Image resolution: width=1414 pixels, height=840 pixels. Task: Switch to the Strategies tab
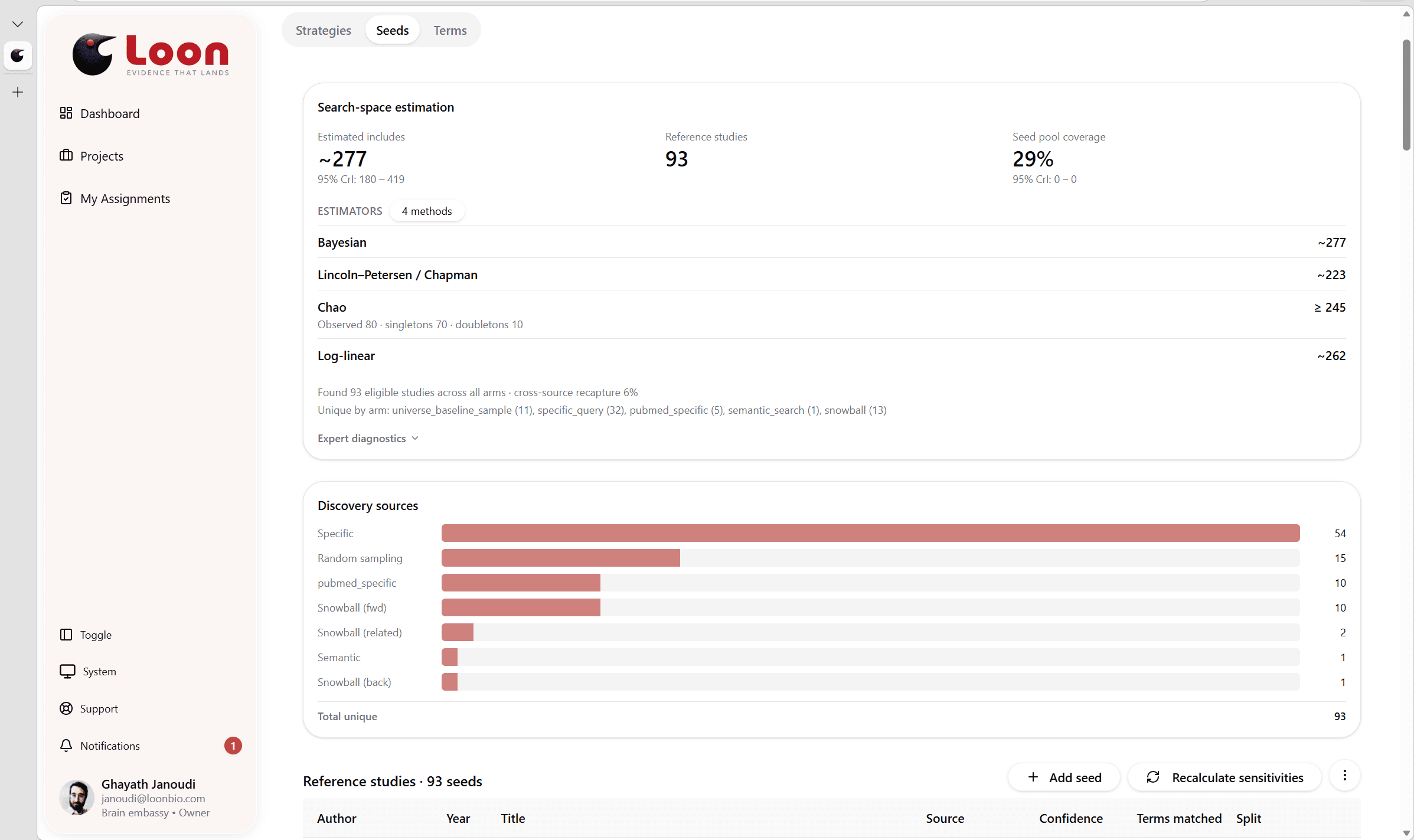coord(323,30)
